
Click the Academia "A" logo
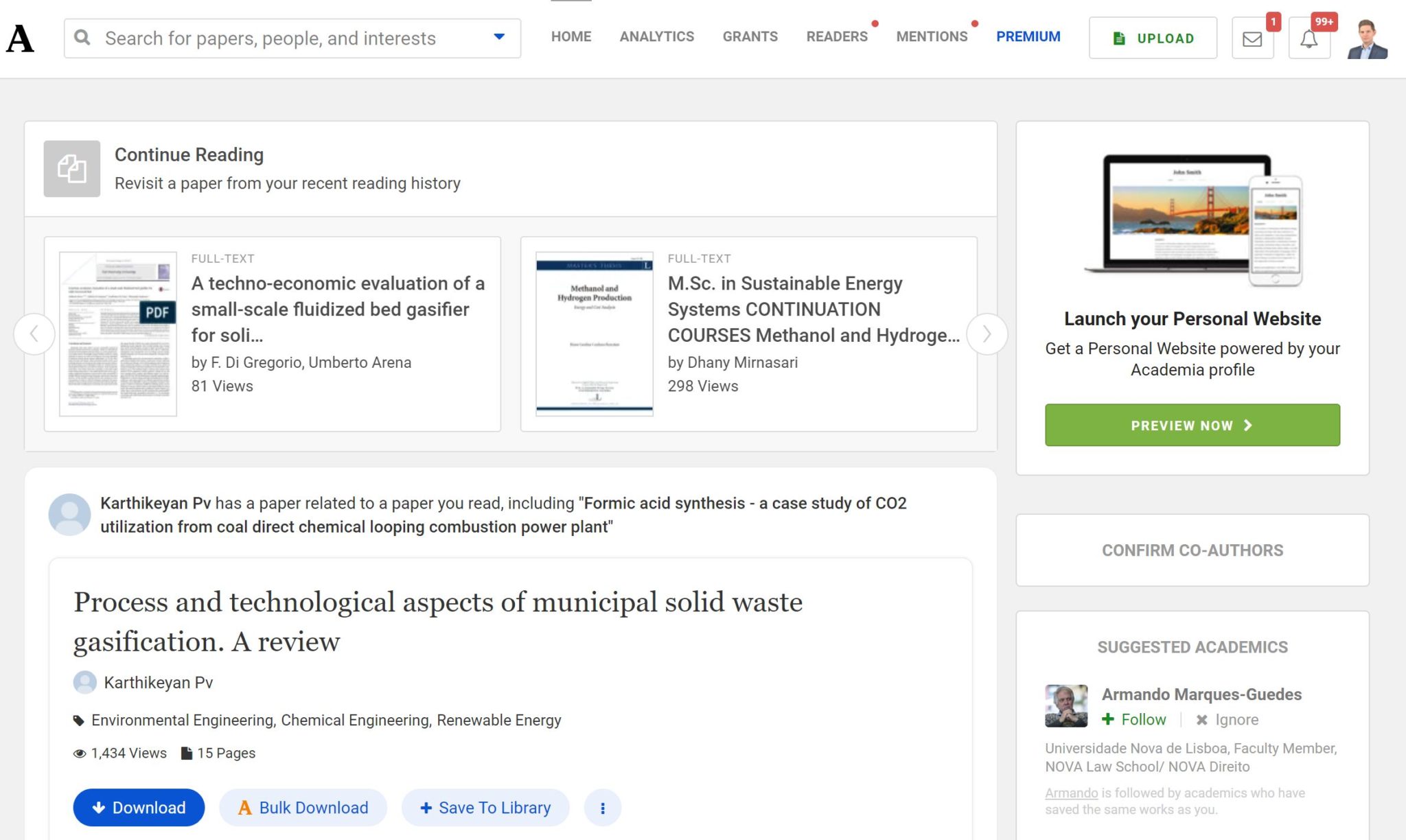click(21, 39)
